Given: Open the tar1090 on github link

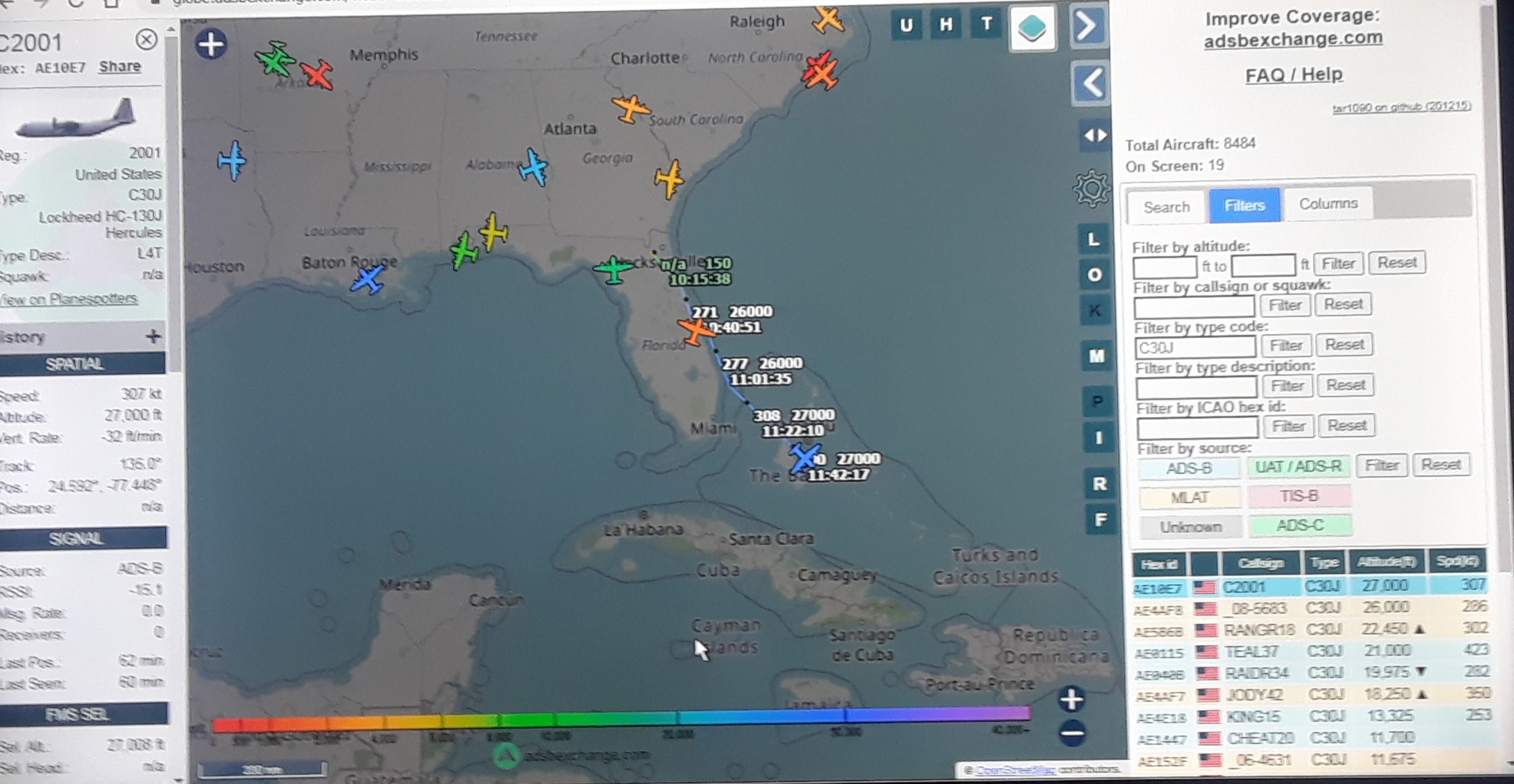Looking at the screenshot, I should 1402,107.
